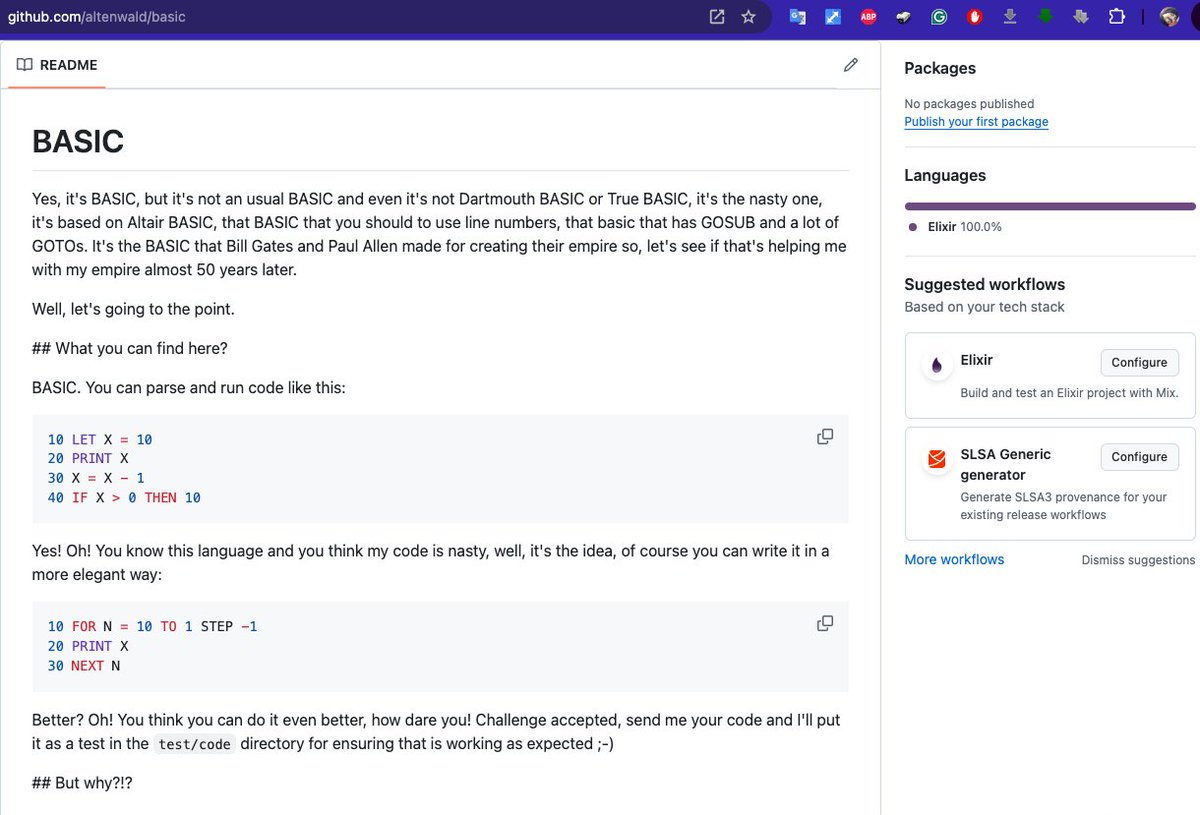Click the green download-arrow extension icon

click(x=1045, y=17)
